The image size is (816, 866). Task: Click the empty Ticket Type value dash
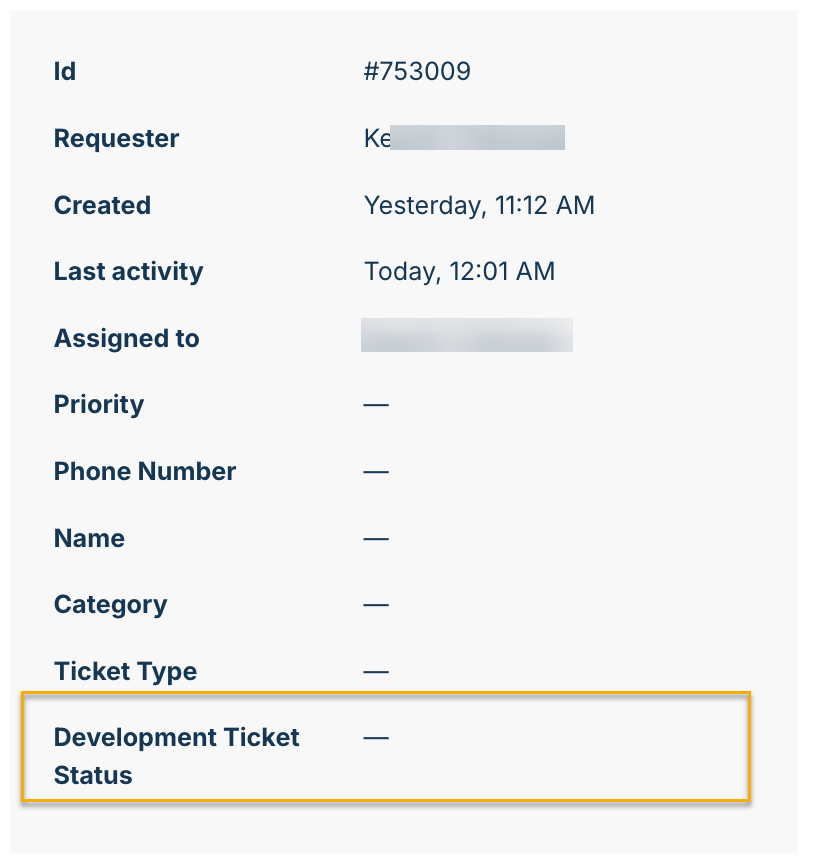click(376, 671)
